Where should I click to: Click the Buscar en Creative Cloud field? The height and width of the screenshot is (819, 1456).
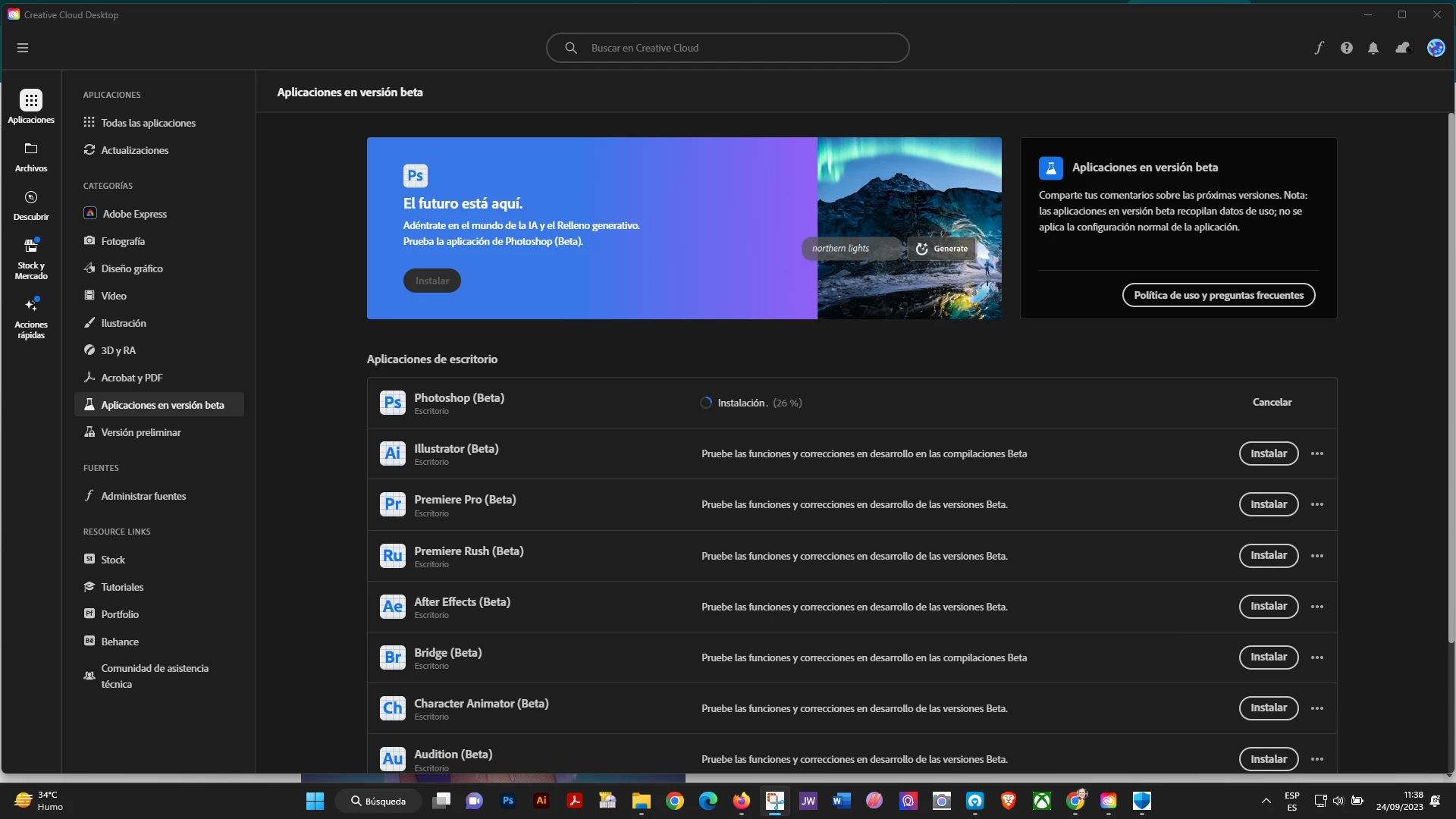click(x=728, y=48)
